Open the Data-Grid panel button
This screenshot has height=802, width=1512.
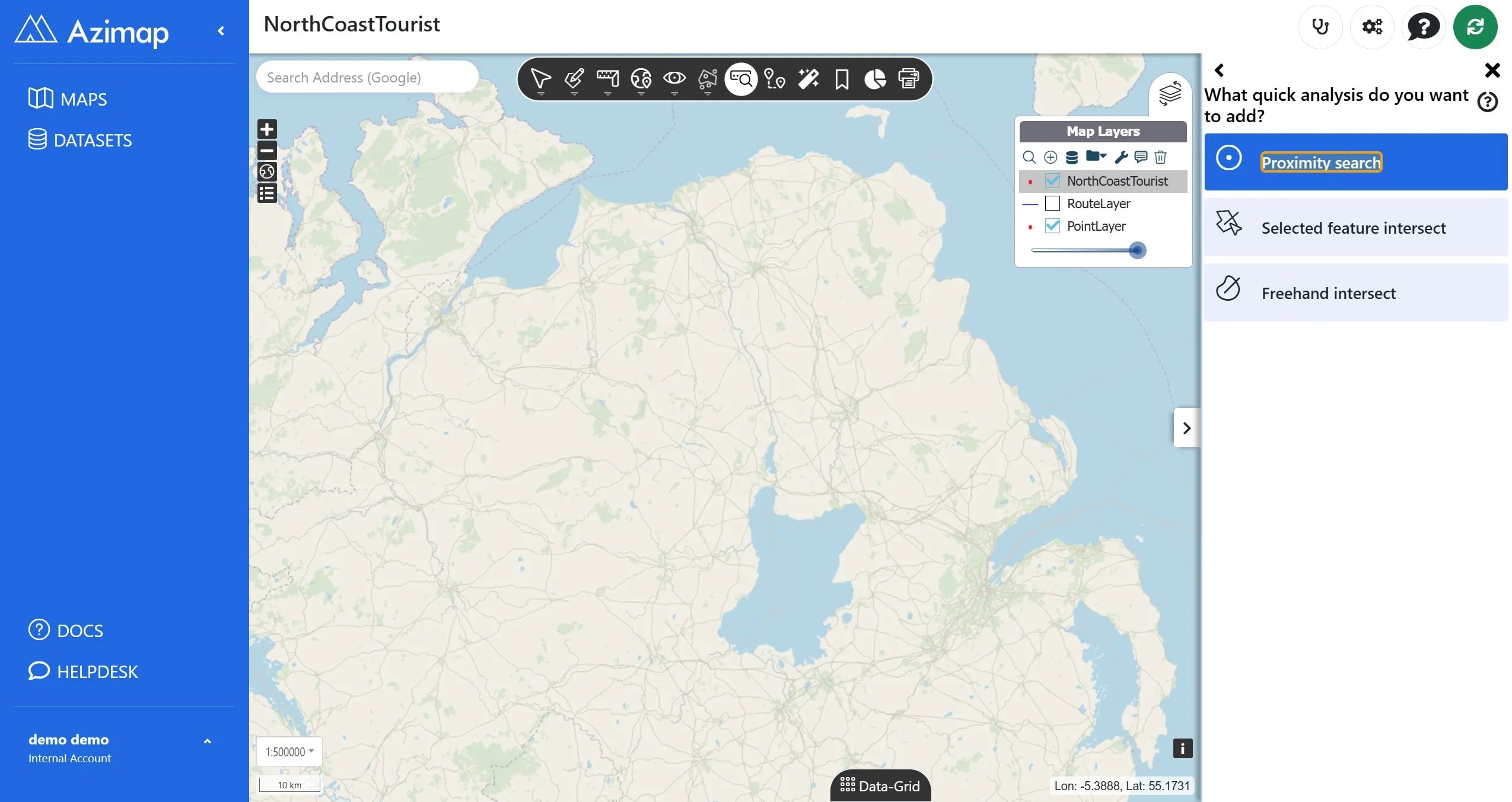tap(880, 786)
